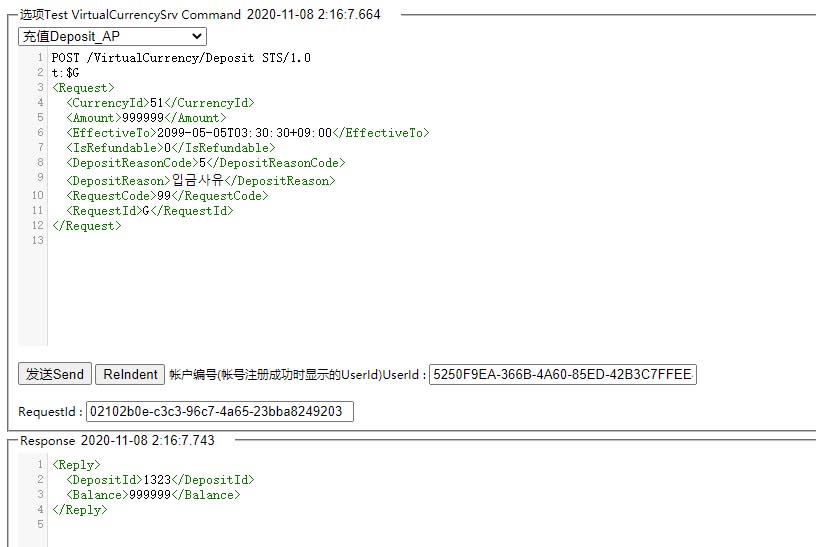The height and width of the screenshot is (547, 816).
Task: Click the IsRefundable element line
Action: click(x=170, y=148)
